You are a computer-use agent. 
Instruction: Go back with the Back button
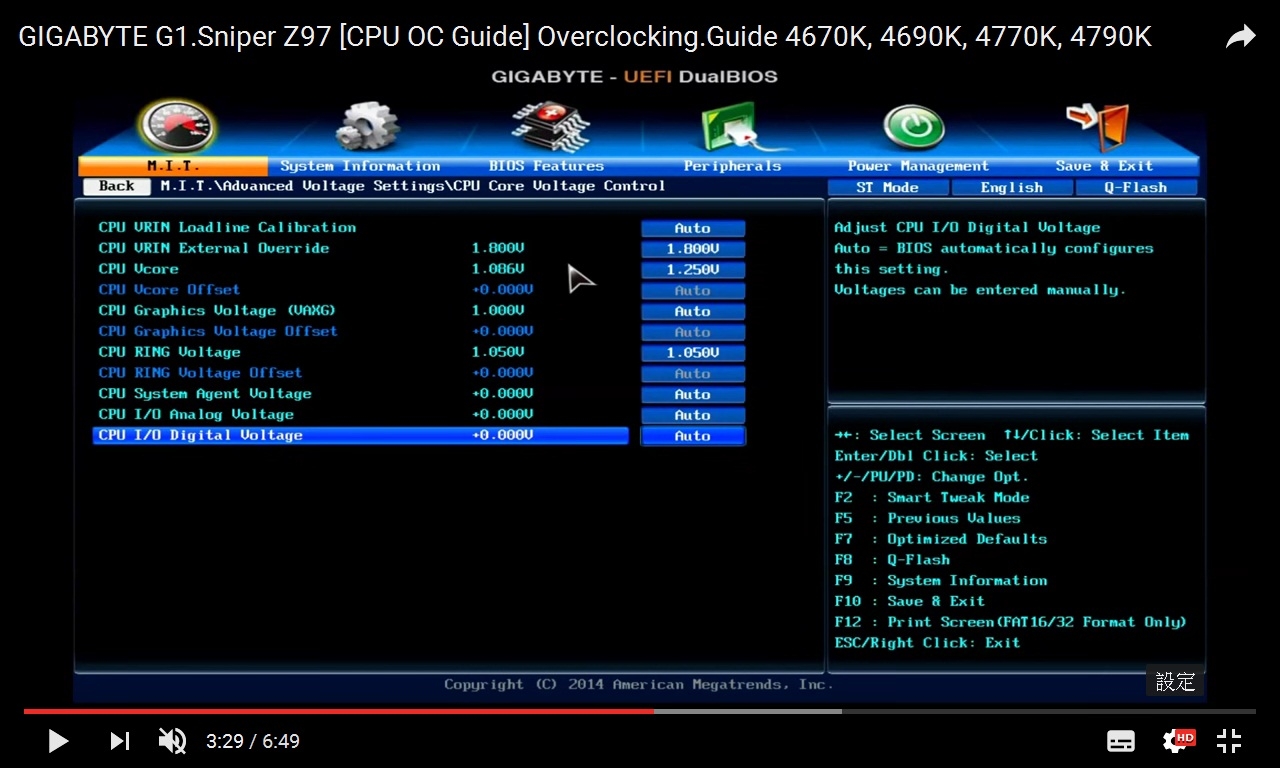pos(117,186)
